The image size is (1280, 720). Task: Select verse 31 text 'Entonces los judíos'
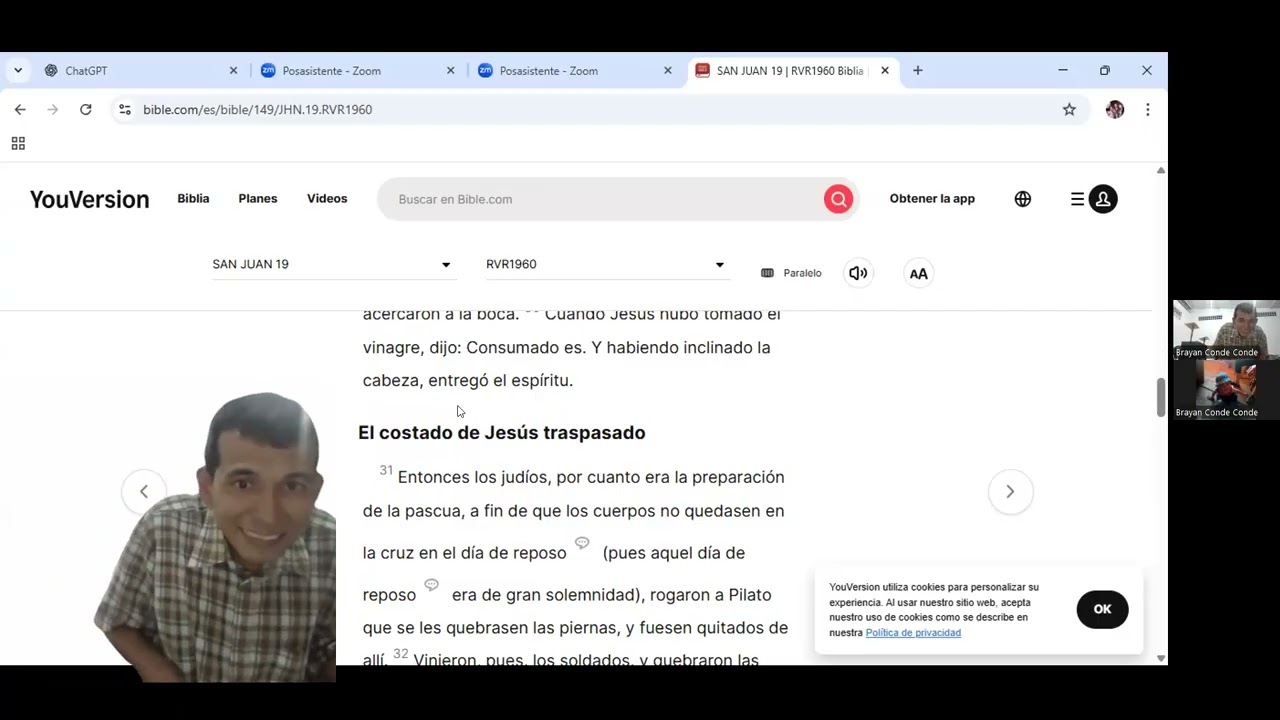(x=473, y=477)
